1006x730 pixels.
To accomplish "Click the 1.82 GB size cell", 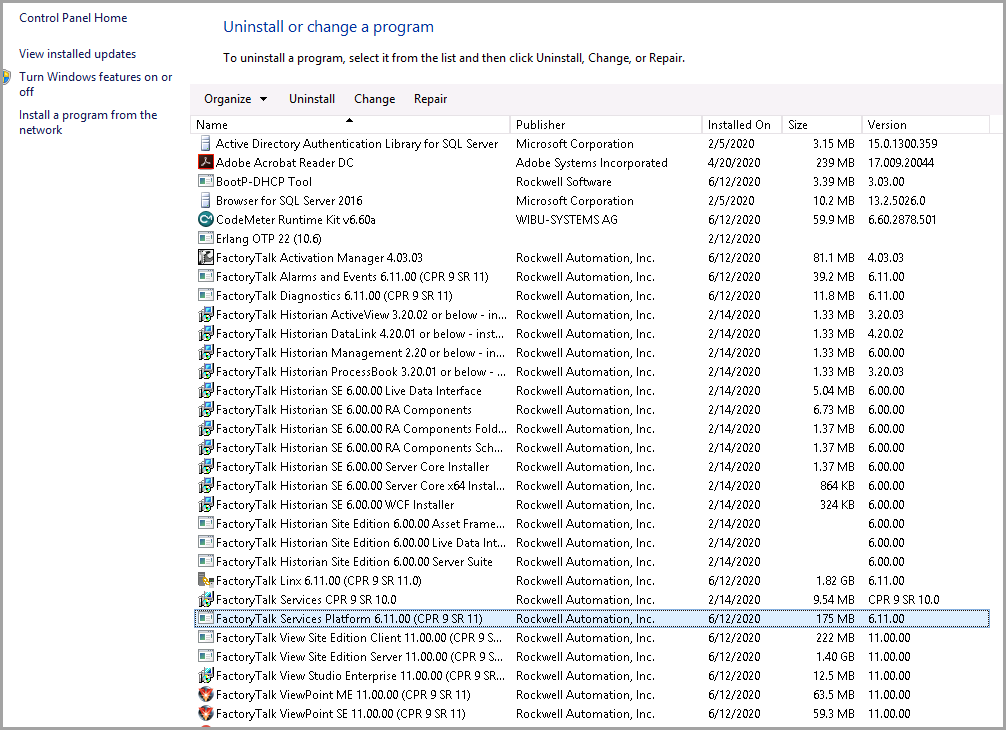I will tap(835, 581).
